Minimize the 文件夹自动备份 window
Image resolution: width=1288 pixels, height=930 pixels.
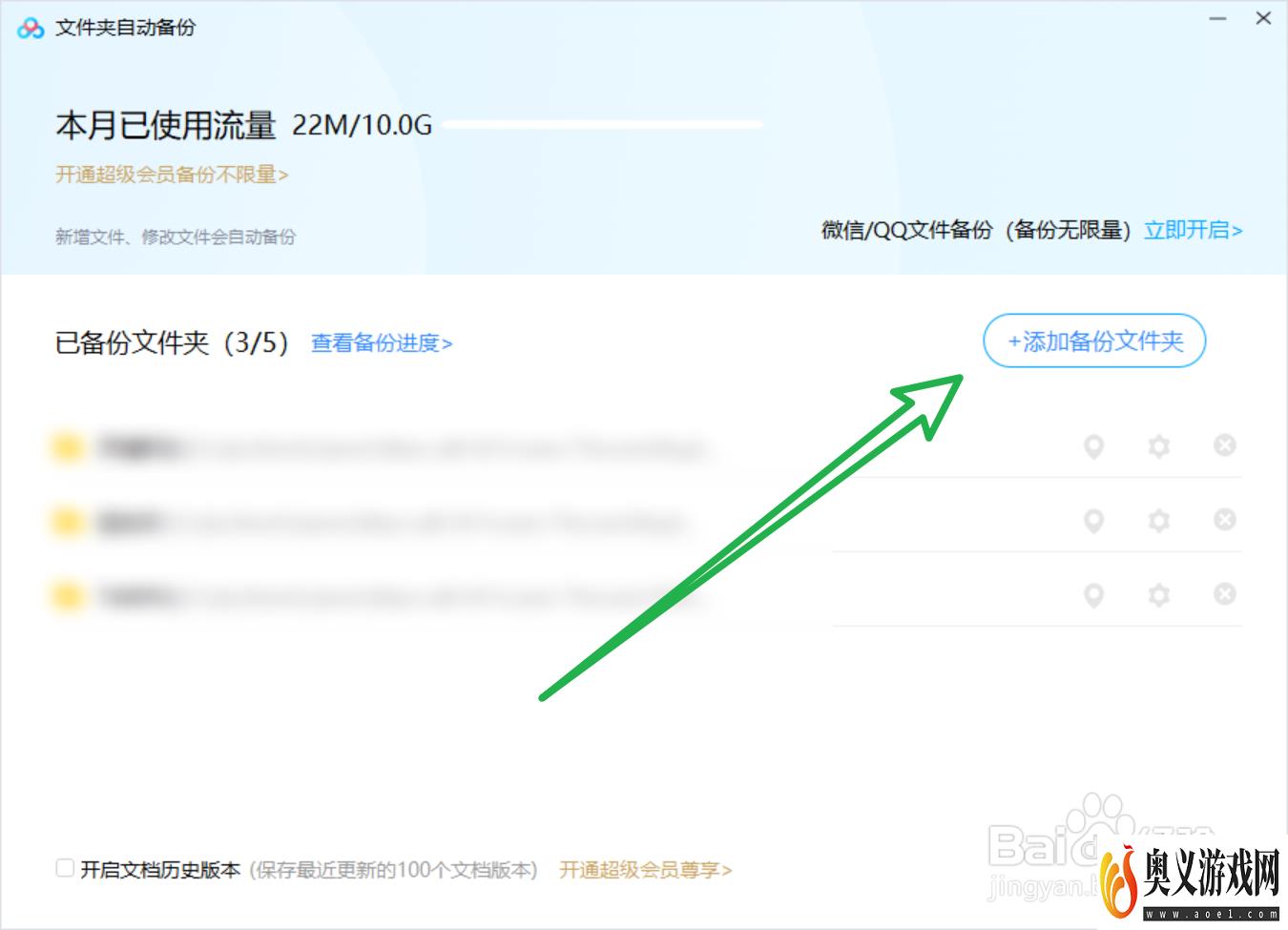point(1217,19)
